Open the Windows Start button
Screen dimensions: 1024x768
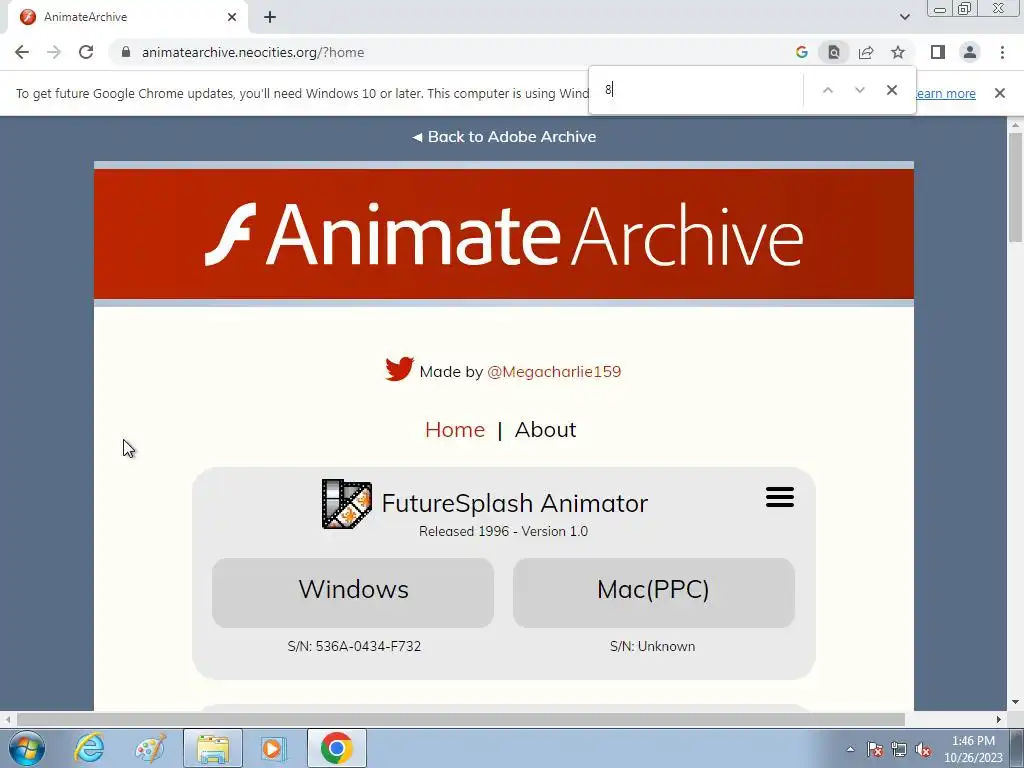[27, 748]
